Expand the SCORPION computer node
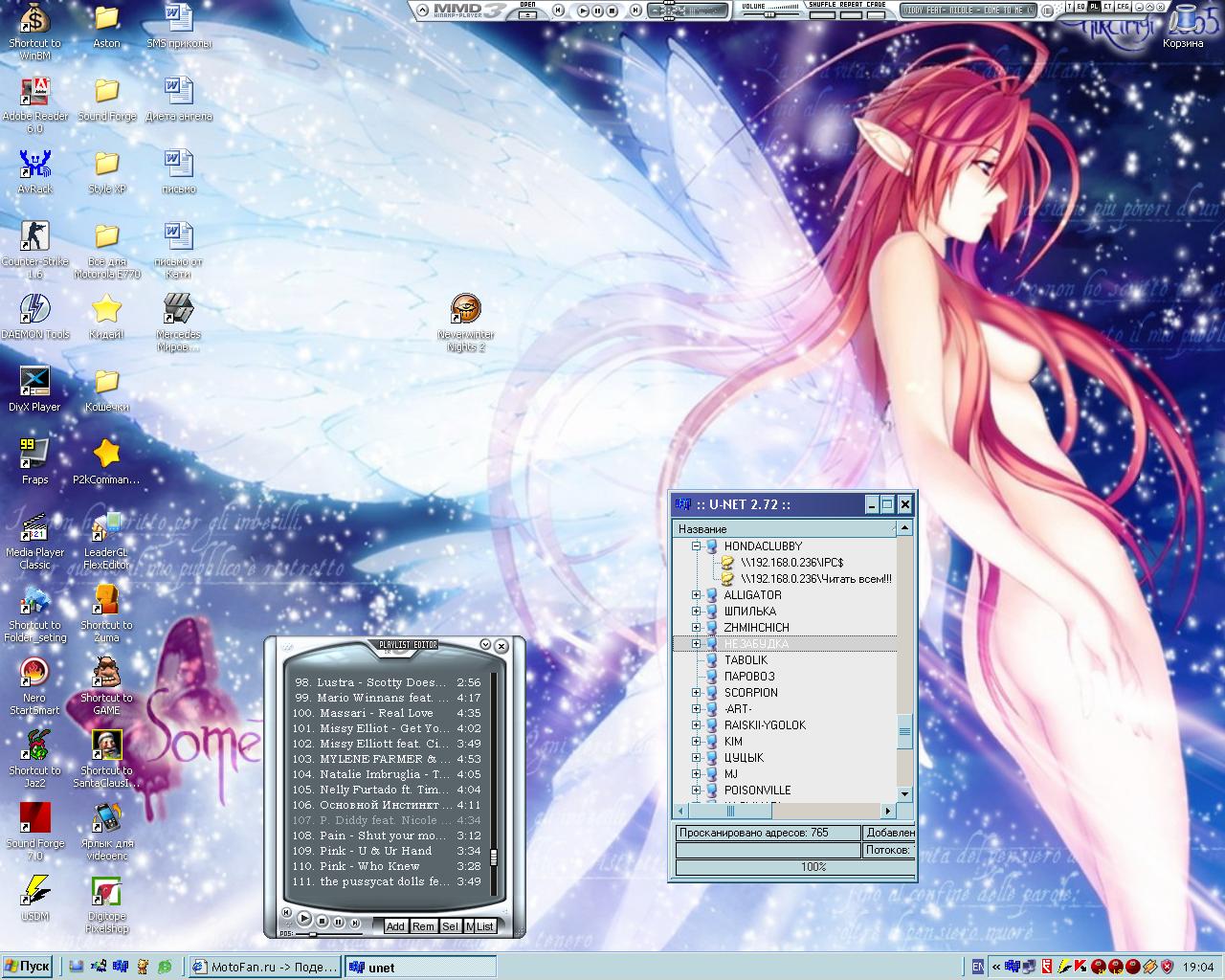Screen dimensions: 1225x980 tap(697, 693)
